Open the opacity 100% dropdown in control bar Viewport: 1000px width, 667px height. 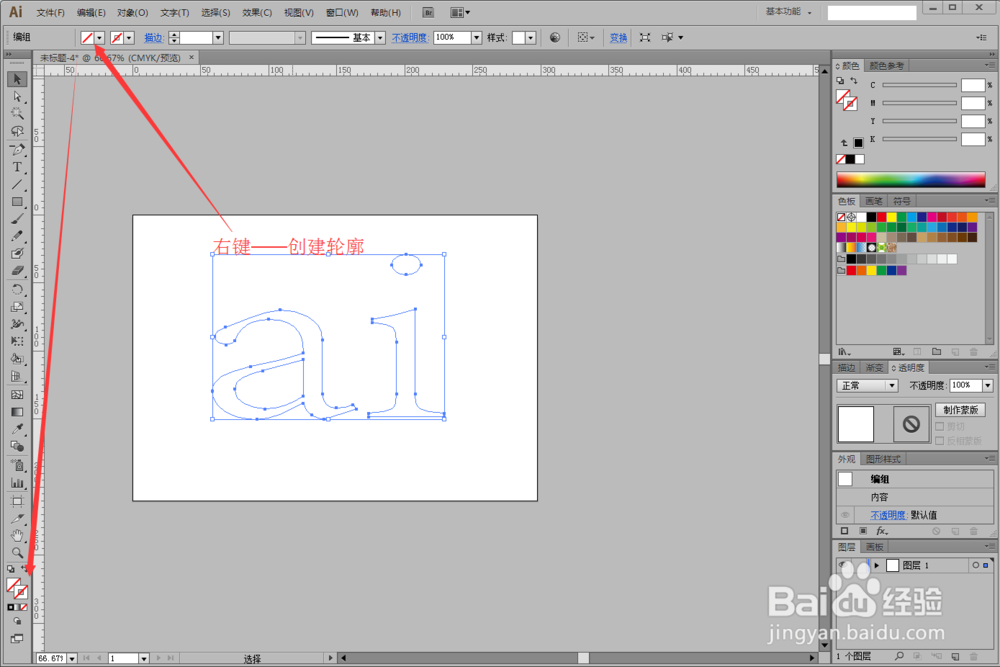click(x=476, y=38)
